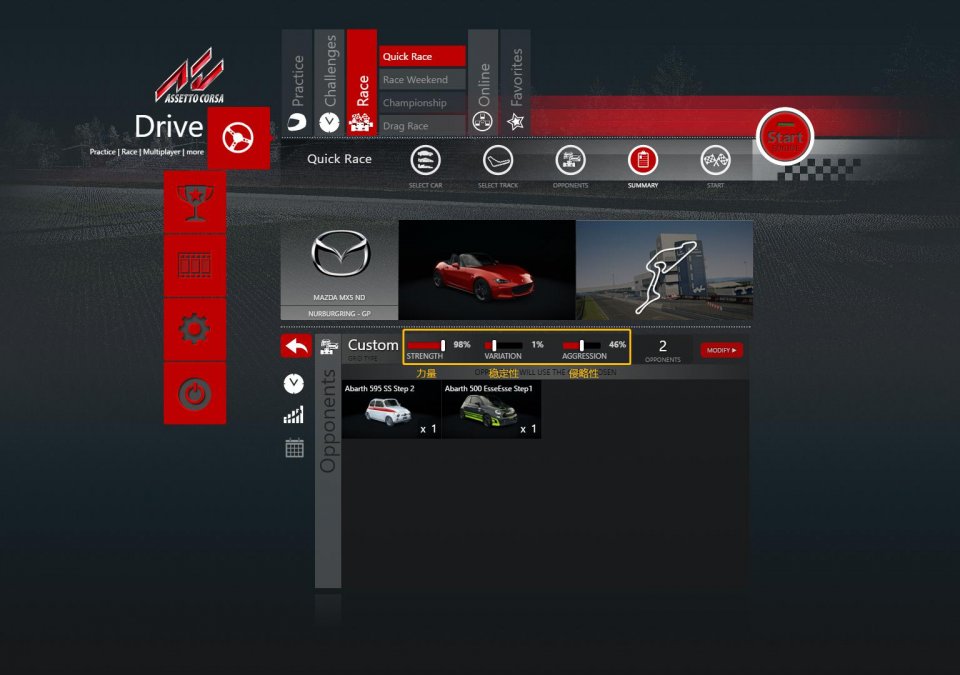Viewport: 960px width, 675px height.
Task: Click the Quick Race section title
Action: point(339,159)
